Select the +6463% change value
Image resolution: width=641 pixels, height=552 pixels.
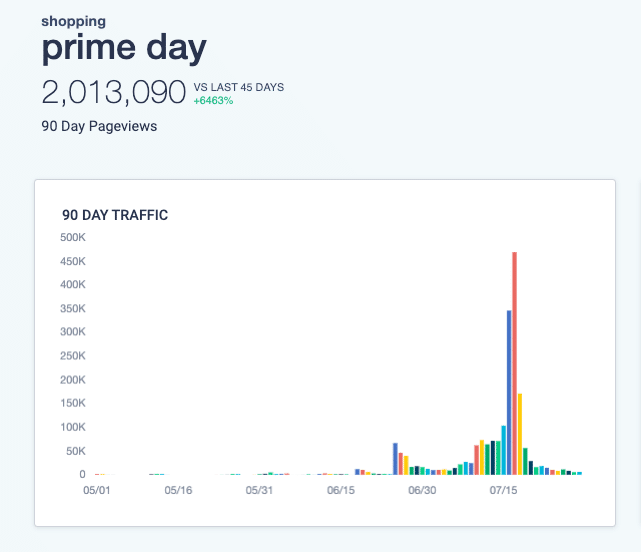tap(213, 101)
